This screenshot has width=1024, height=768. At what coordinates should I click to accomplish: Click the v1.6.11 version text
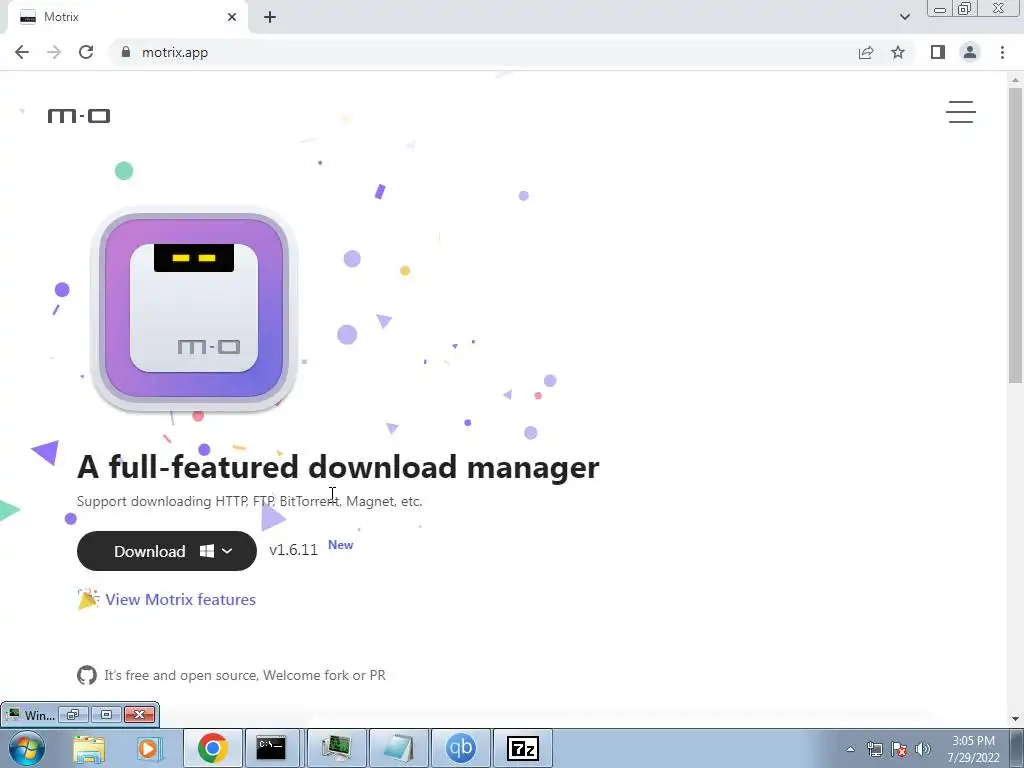coord(293,550)
